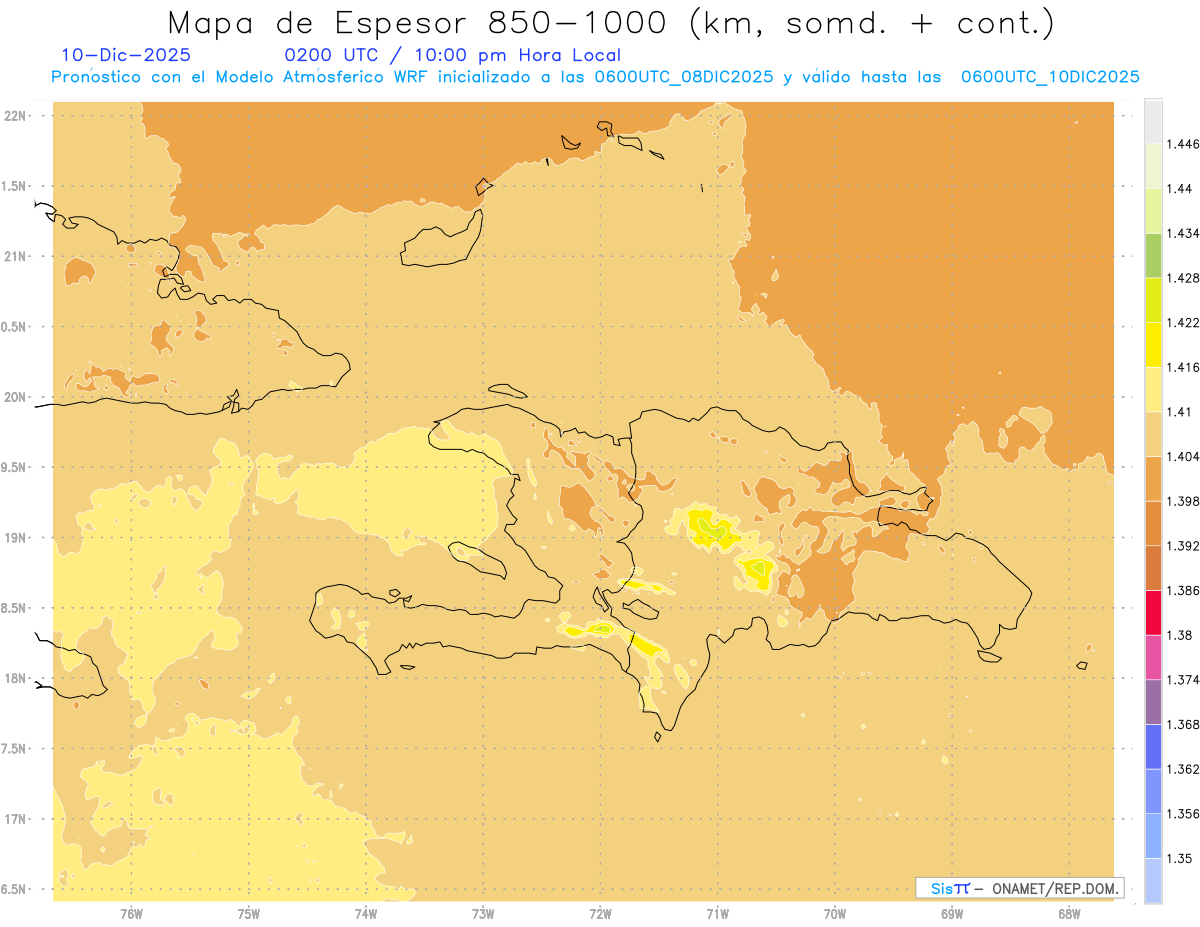Screen dimensions: 1200x927
Task: Click latitude axis label "21N"
Action: click(16, 256)
